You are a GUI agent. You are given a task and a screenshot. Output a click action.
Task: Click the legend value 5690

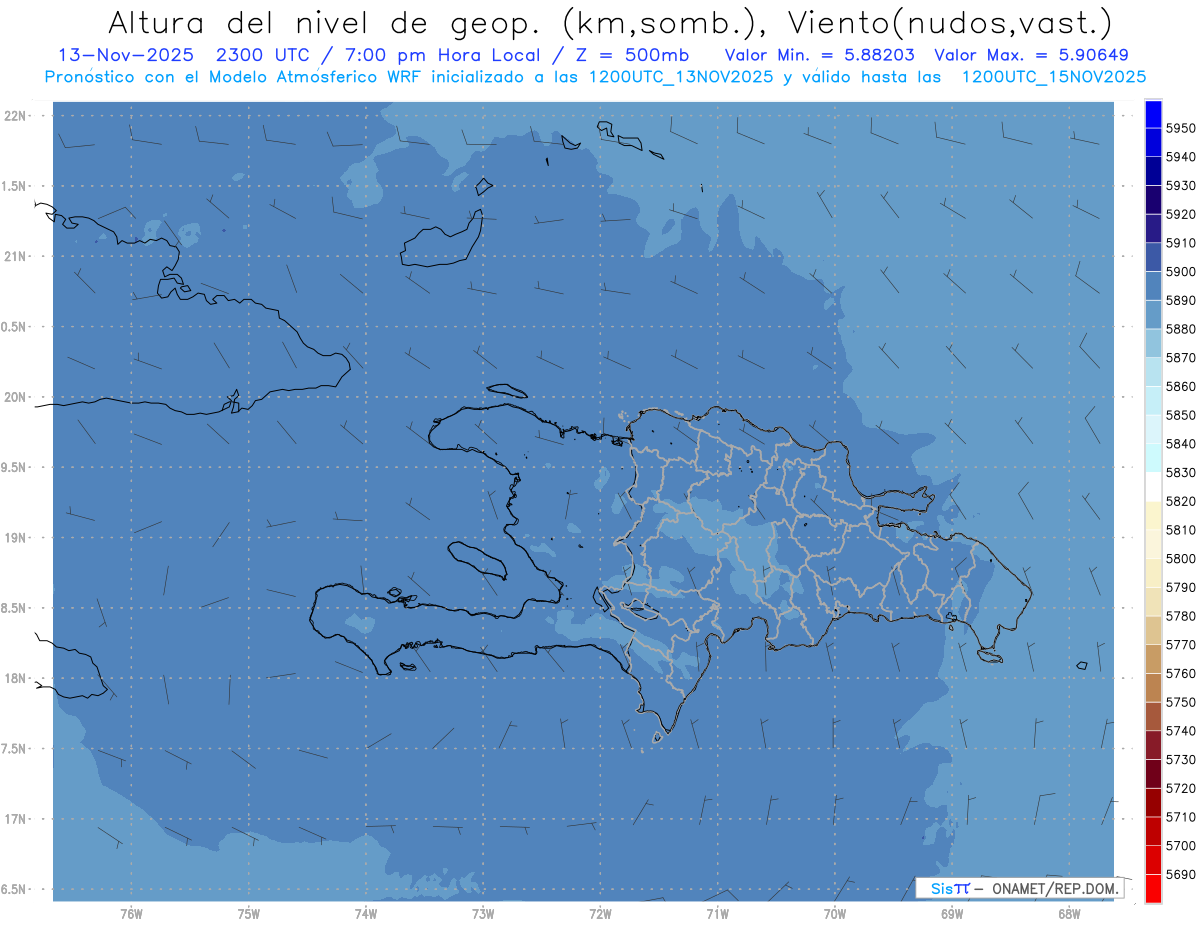[x=1181, y=873]
